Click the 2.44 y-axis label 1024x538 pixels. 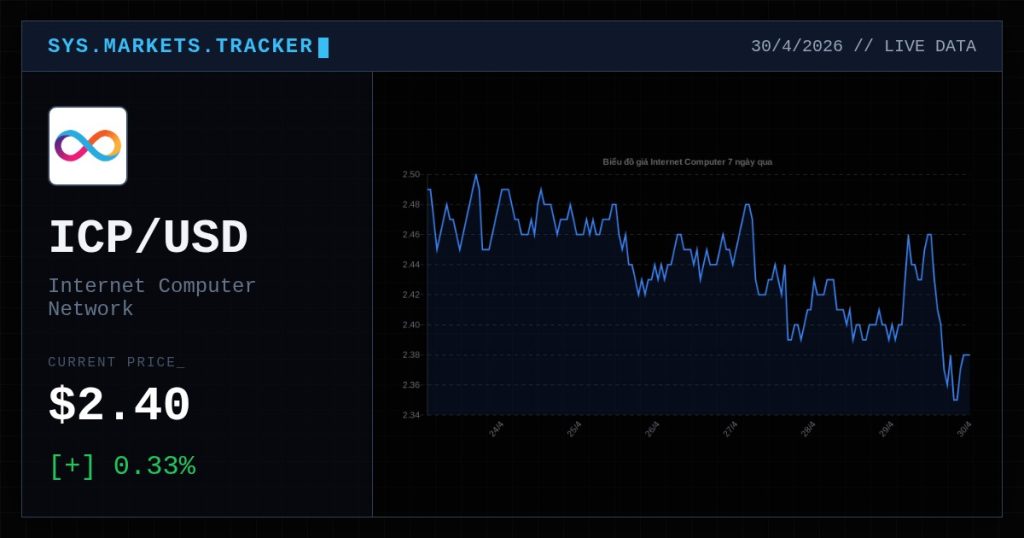point(411,264)
